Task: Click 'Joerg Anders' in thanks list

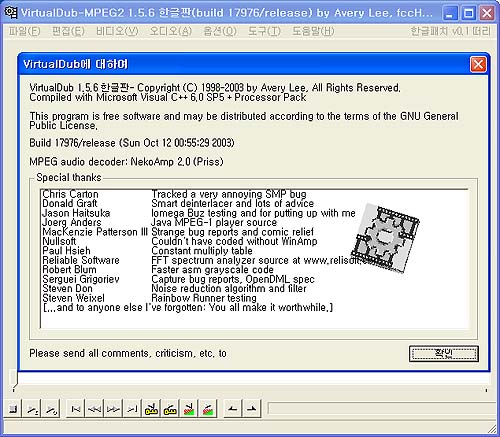Action: tap(72, 222)
